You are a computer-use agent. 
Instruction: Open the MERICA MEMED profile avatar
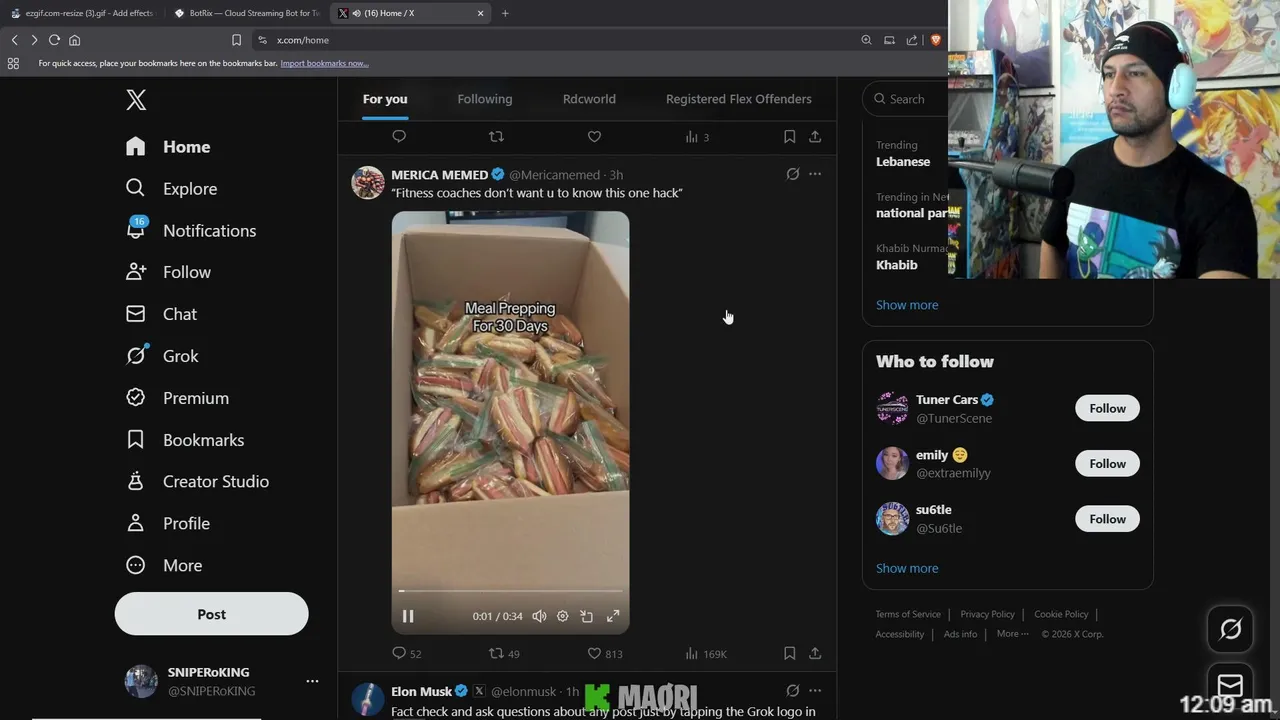[368, 183]
